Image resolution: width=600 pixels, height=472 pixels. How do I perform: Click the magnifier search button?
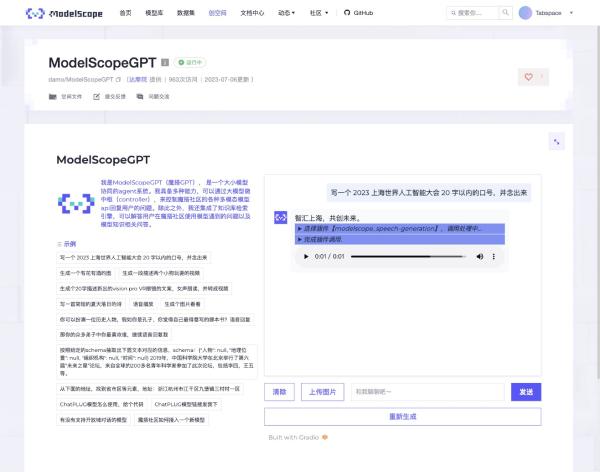click(x=505, y=13)
